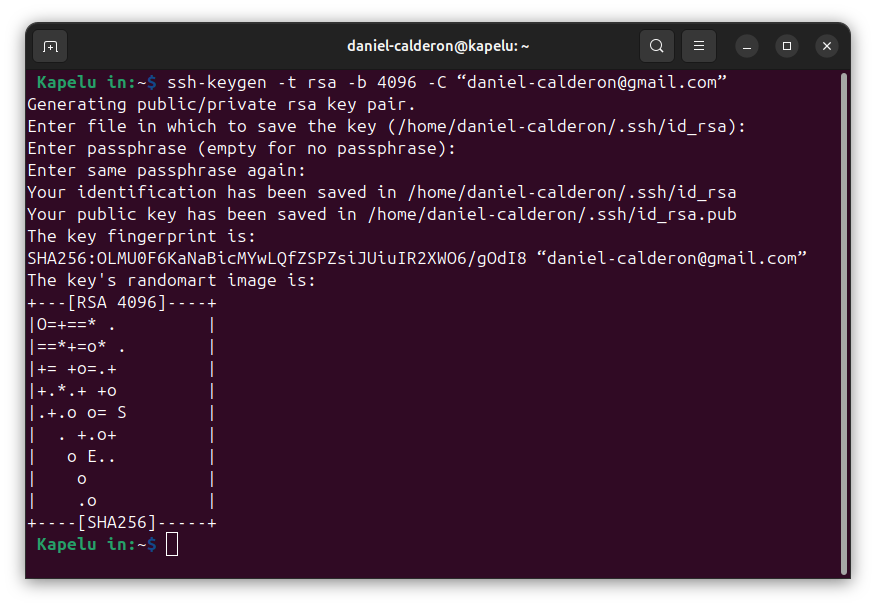
Task: Click the close window icon
Action: click(826, 46)
